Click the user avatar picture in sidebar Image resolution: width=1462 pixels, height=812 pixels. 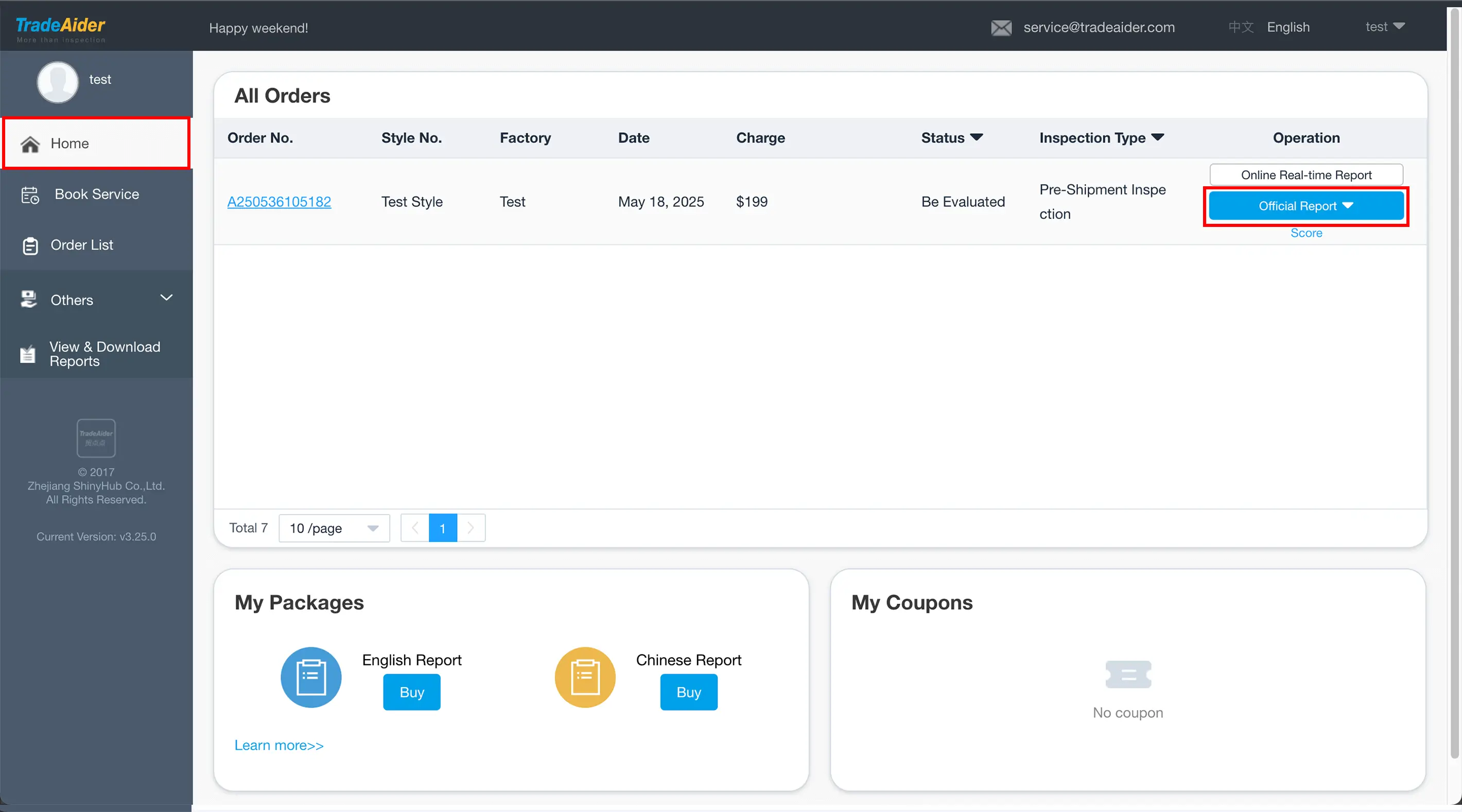[57, 82]
